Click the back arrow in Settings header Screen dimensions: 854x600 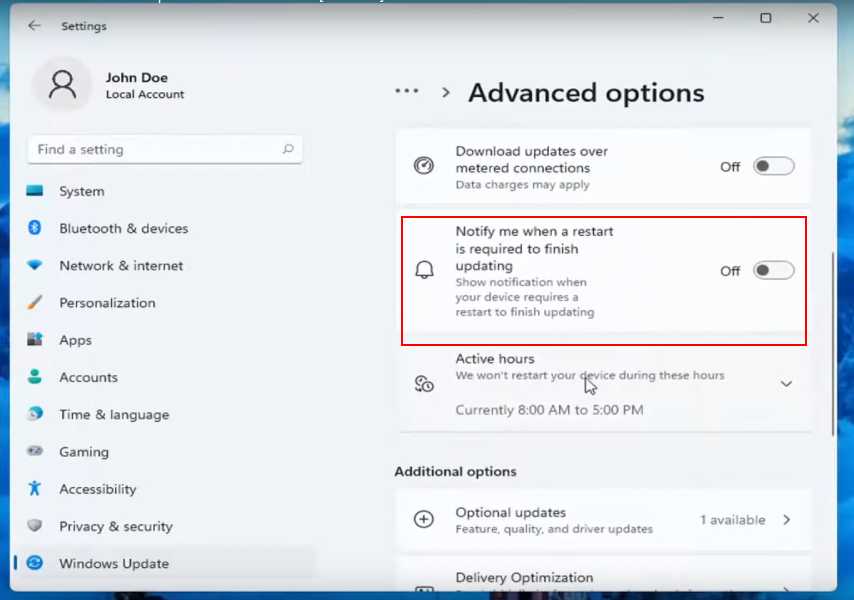coord(34,26)
